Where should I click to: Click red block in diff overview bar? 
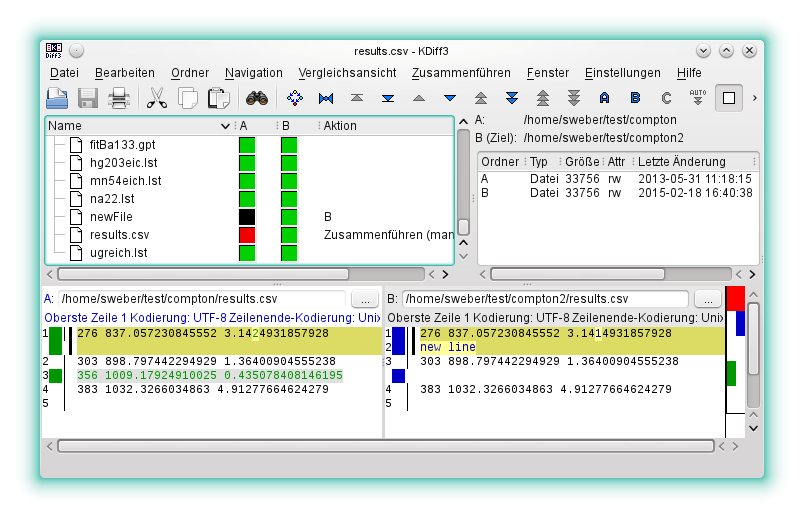(735, 298)
